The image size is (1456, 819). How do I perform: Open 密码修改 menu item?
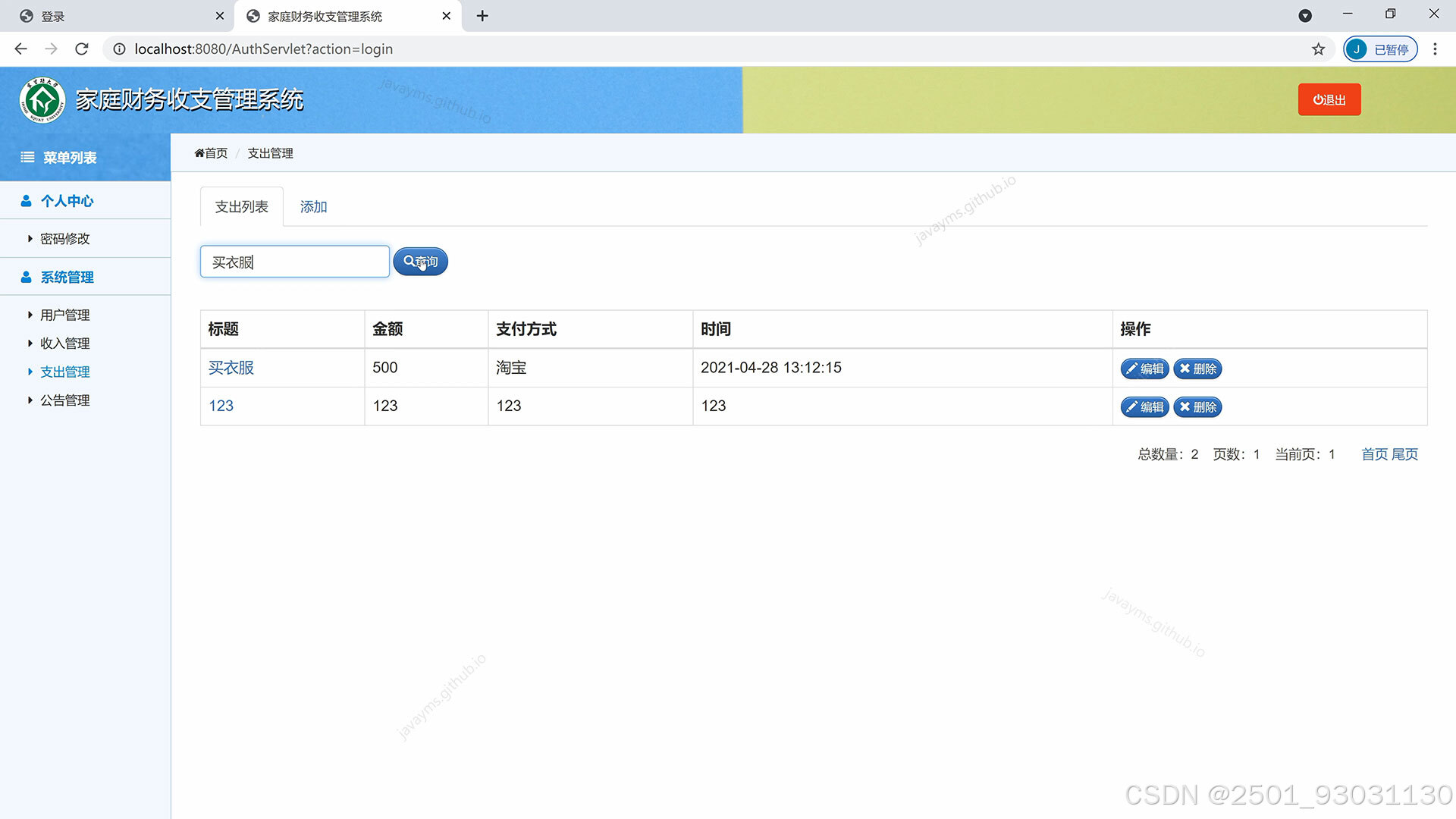point(64,239)
